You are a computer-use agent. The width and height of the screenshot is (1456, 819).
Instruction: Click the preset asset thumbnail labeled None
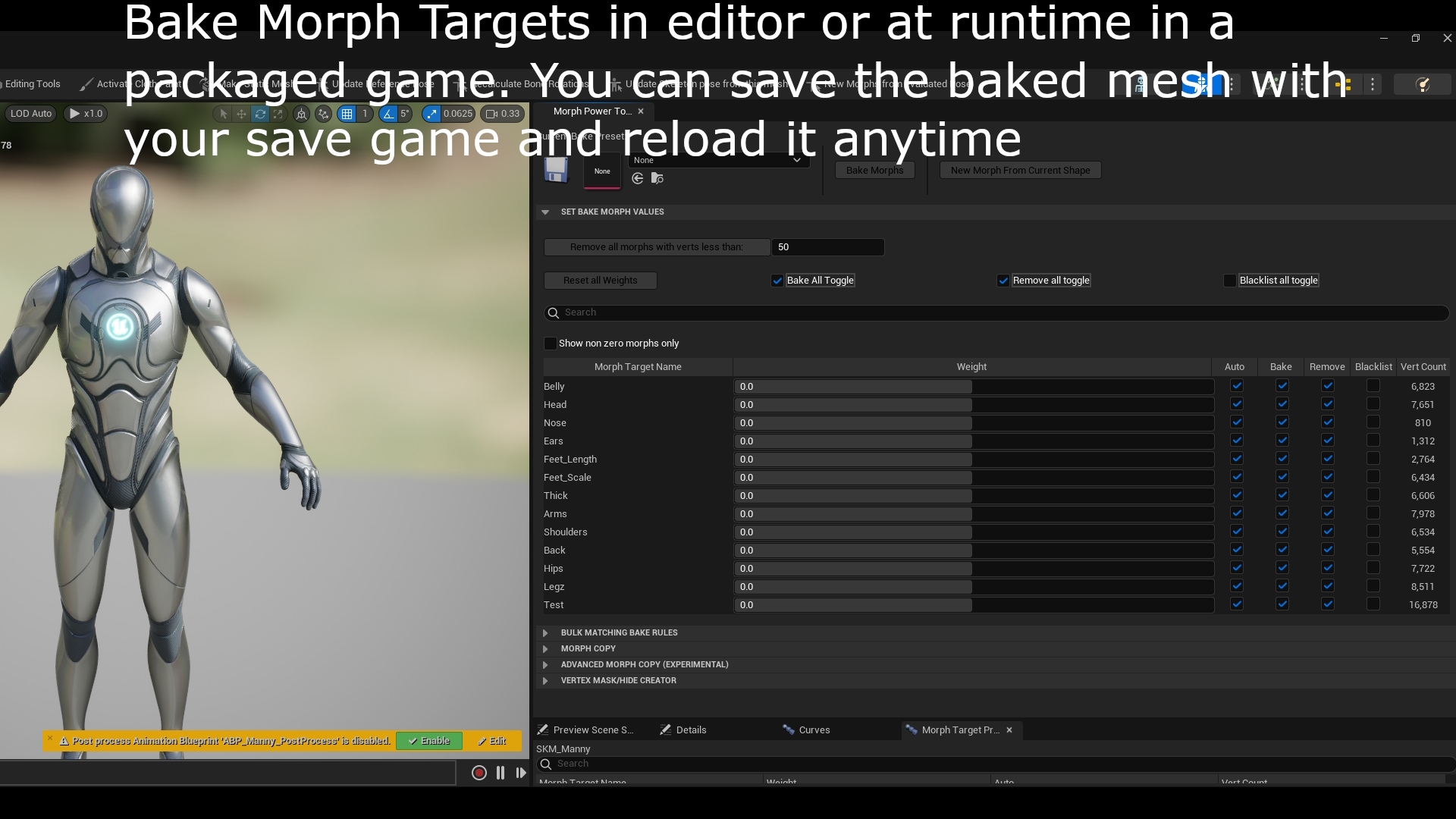click(602, 171)
